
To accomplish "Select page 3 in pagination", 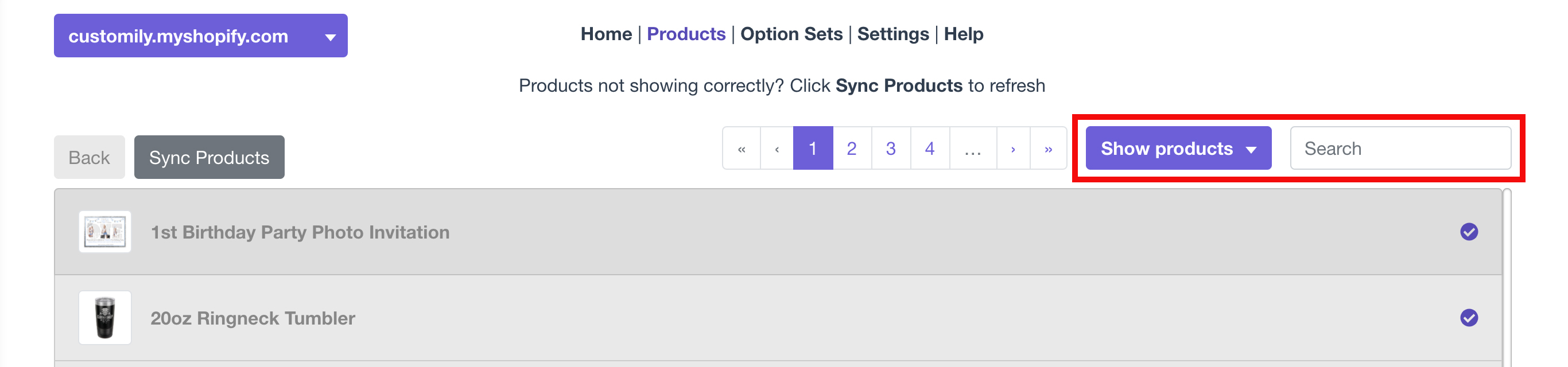I will tap(891, 149).
